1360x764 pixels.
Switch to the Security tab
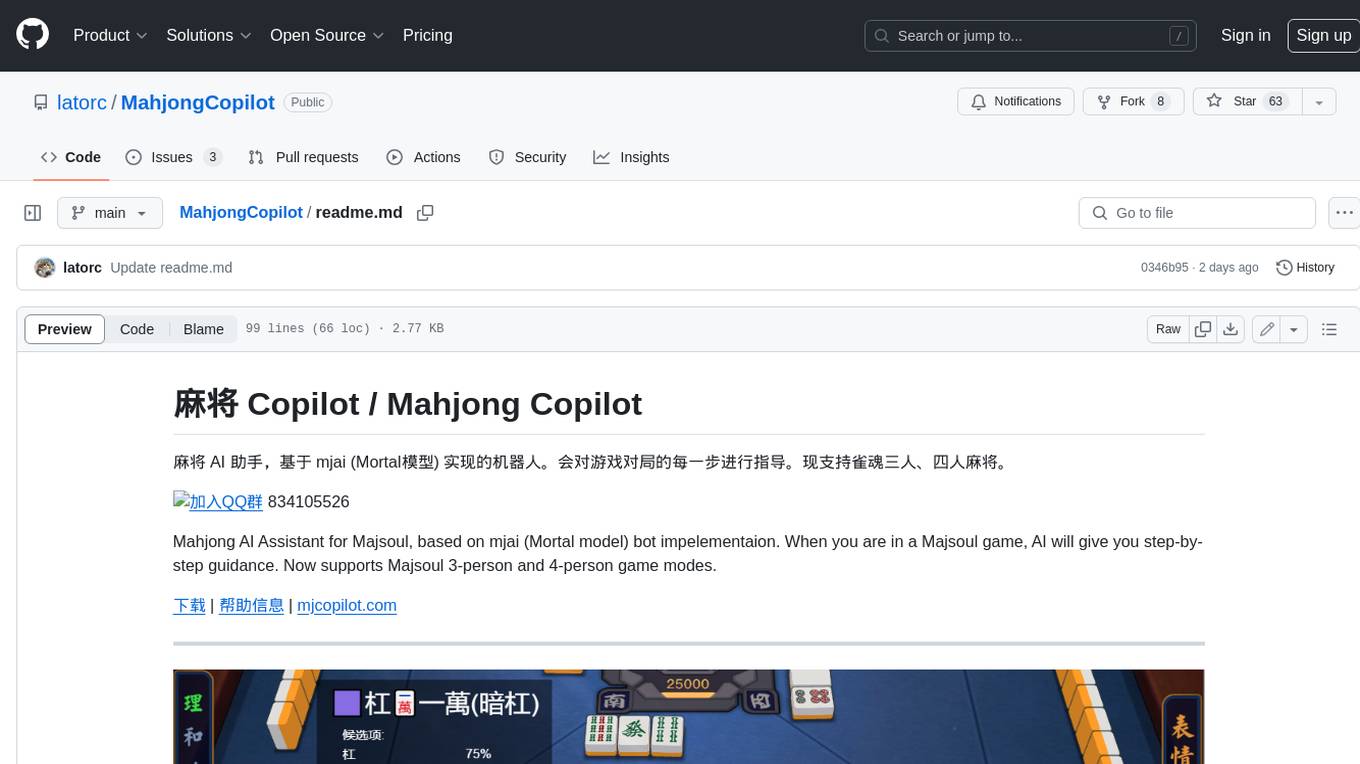527,157
